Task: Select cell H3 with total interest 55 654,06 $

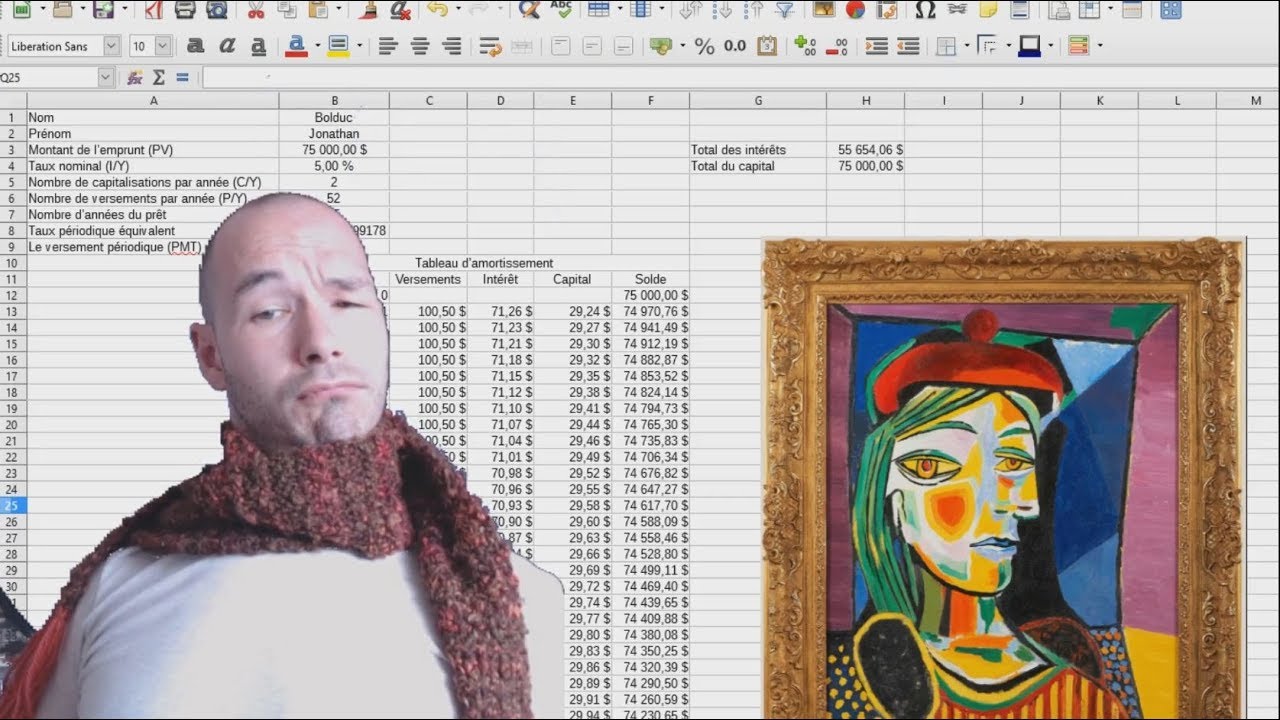Action: coord(866,150)
